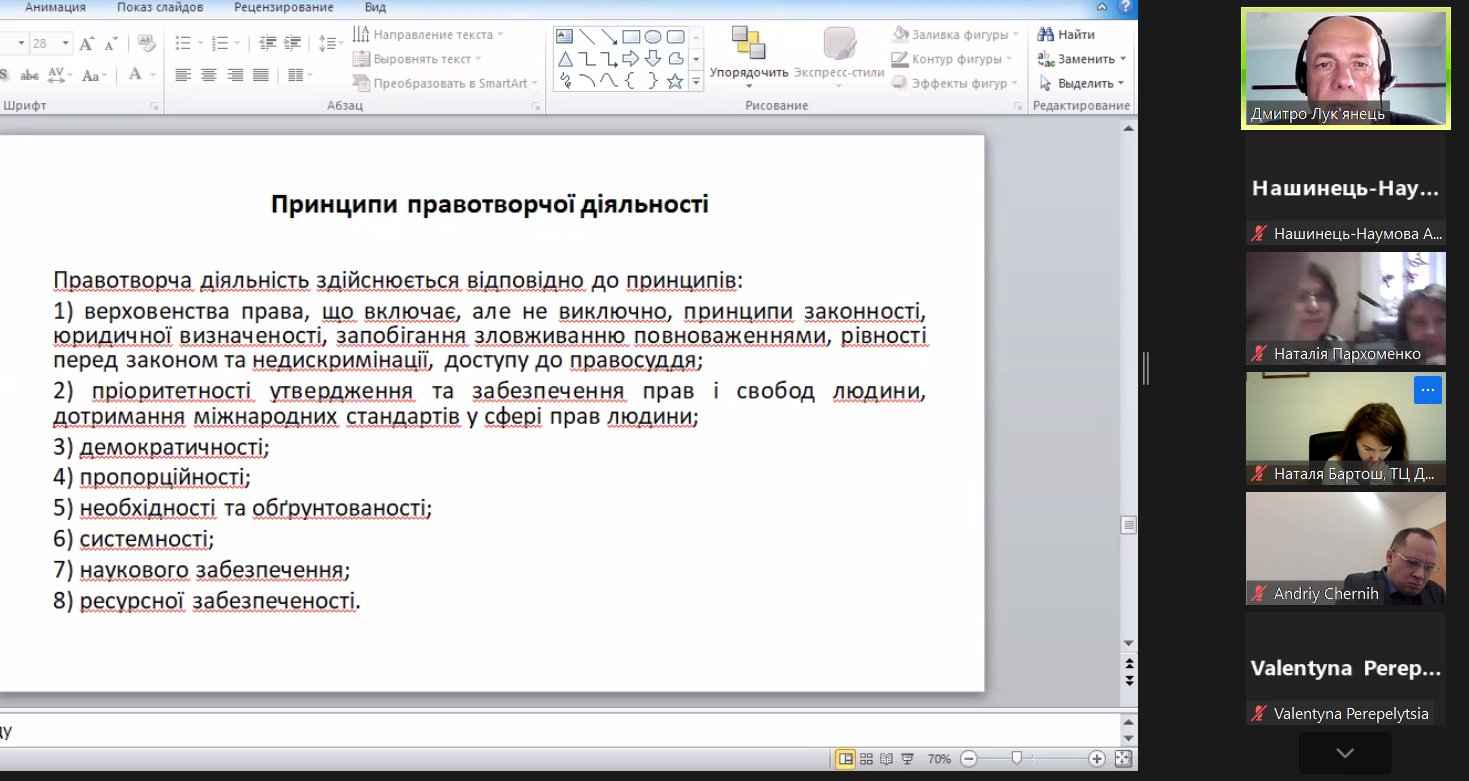Screen dimensions: 1469x781
Task: Open options on Наталя Бартош video tile
Action: pos(1427,390)
